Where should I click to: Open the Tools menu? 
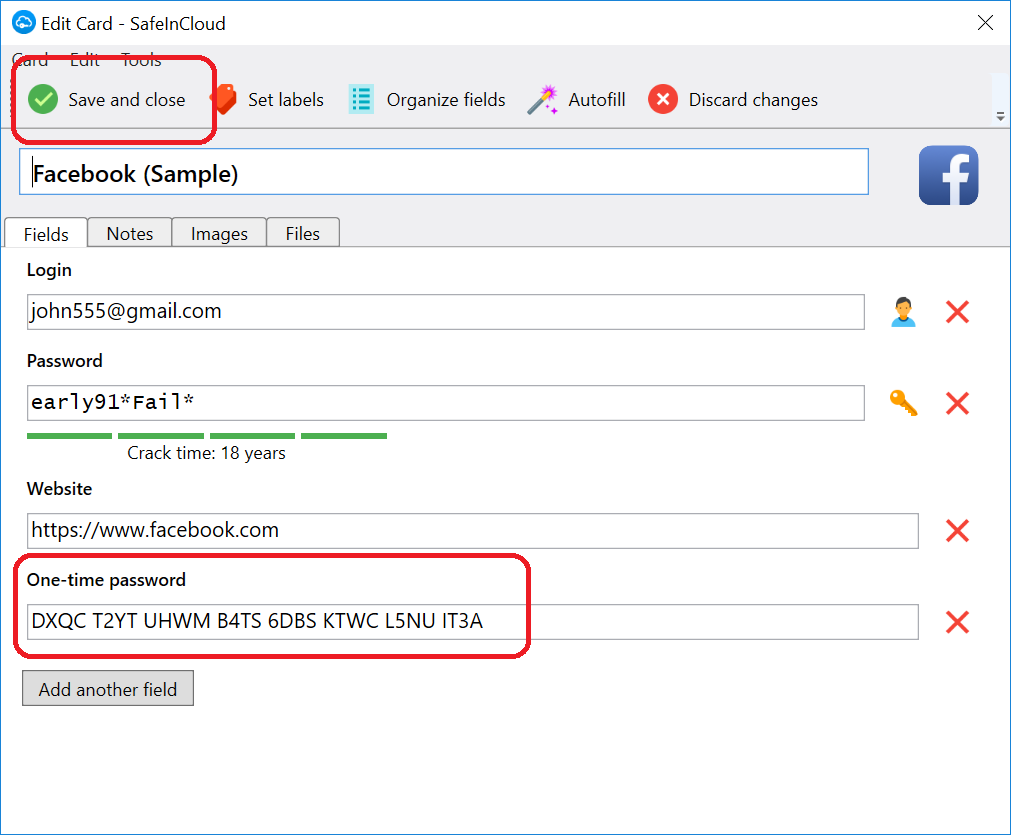[x=141, y=60]
